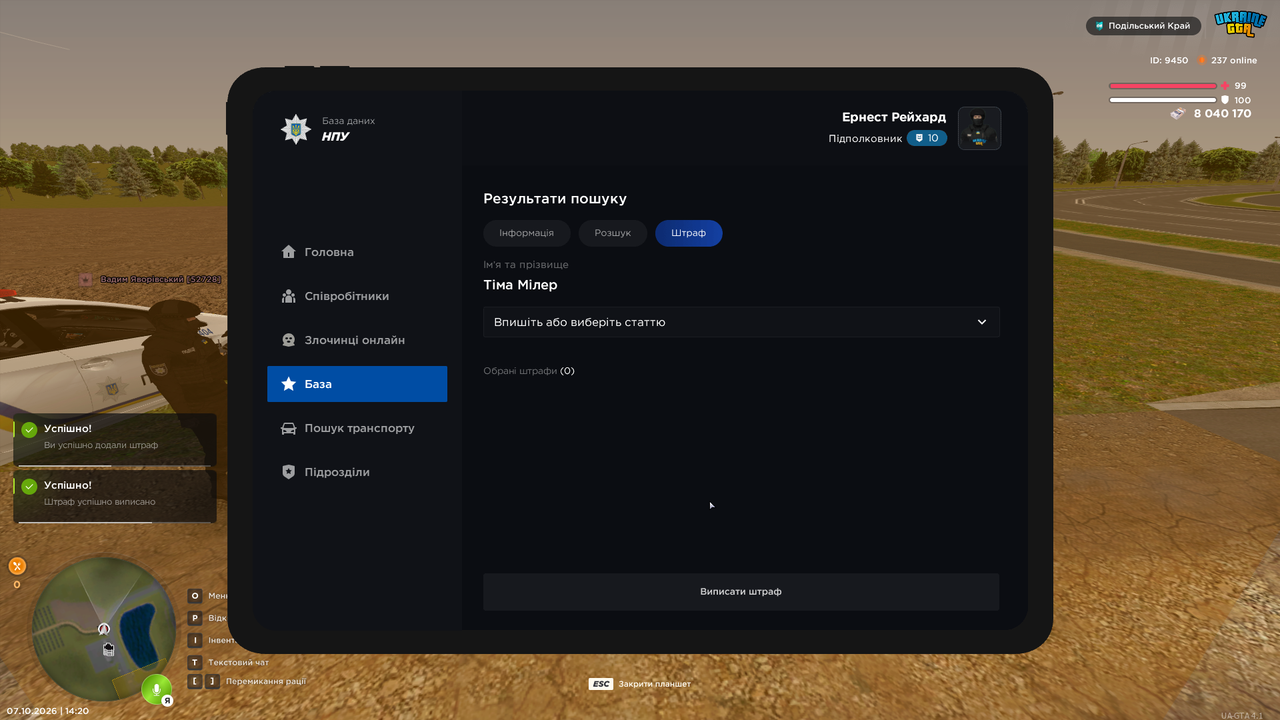Click the 'Обрані штрафи (0)' label

pyautogui.click(x=529, y=371)
